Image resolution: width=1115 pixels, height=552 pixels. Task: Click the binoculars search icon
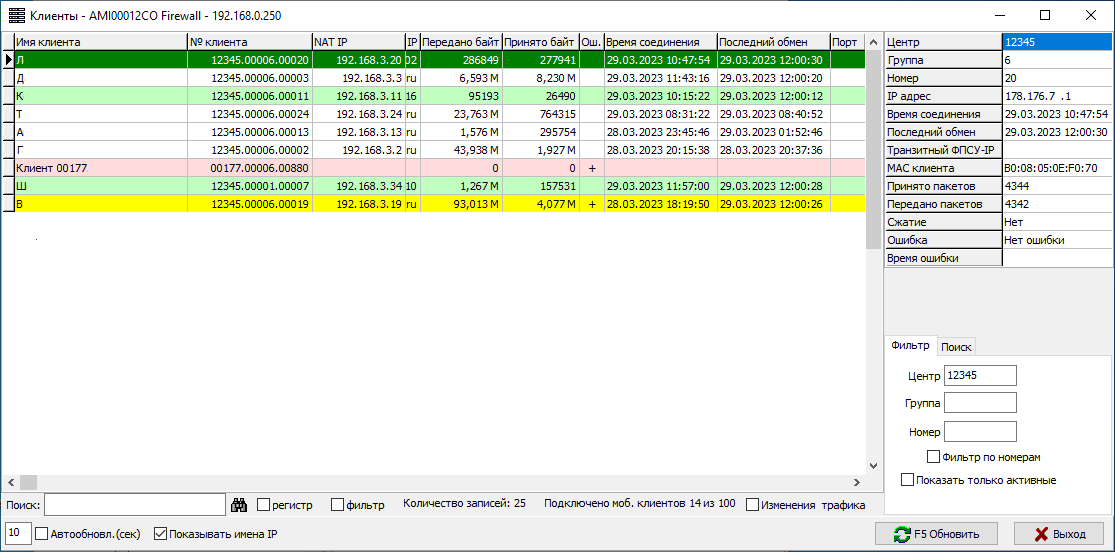(x=239, y=505)
